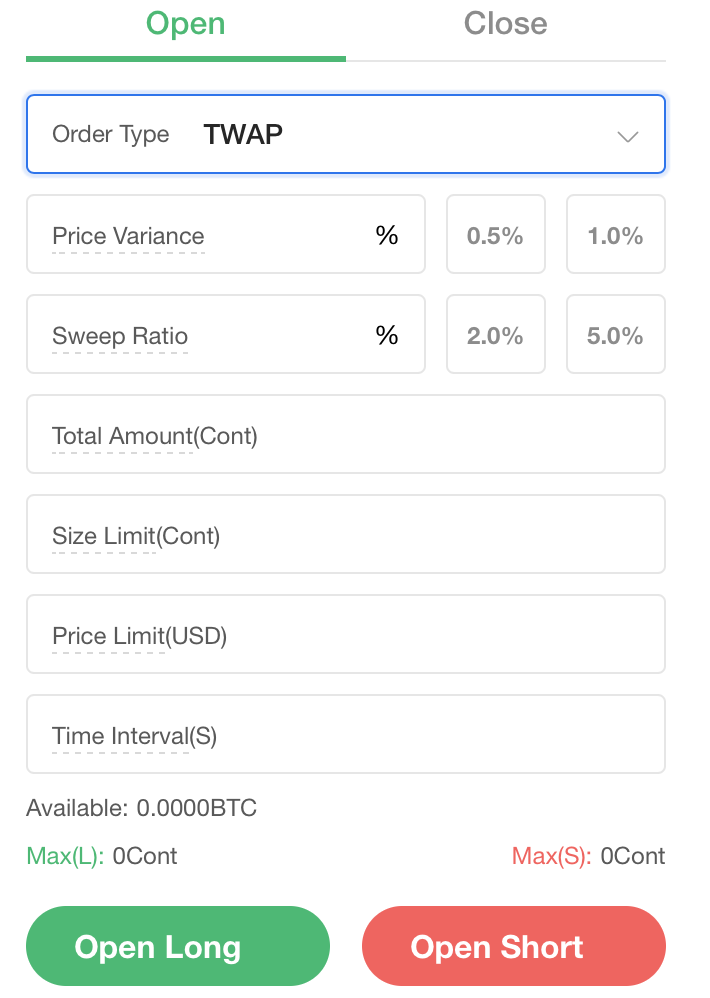Select the 0.5% price variance preset
Screen dimensions: 710x998
tap(495, 235)
